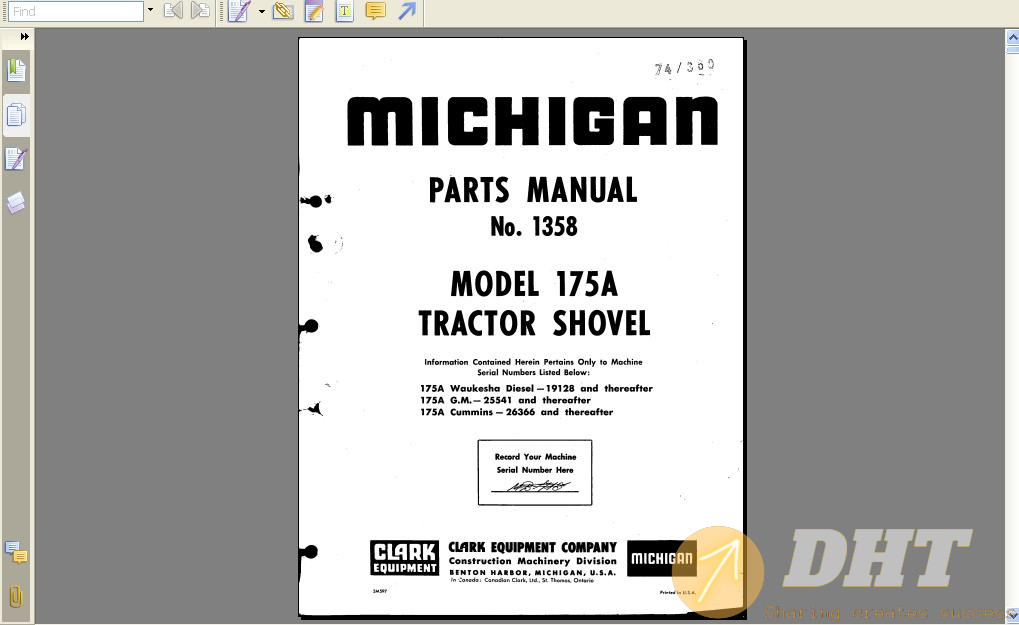
Task: Expand the navigation pane with double arrow
Action: (x=25, y=36)
